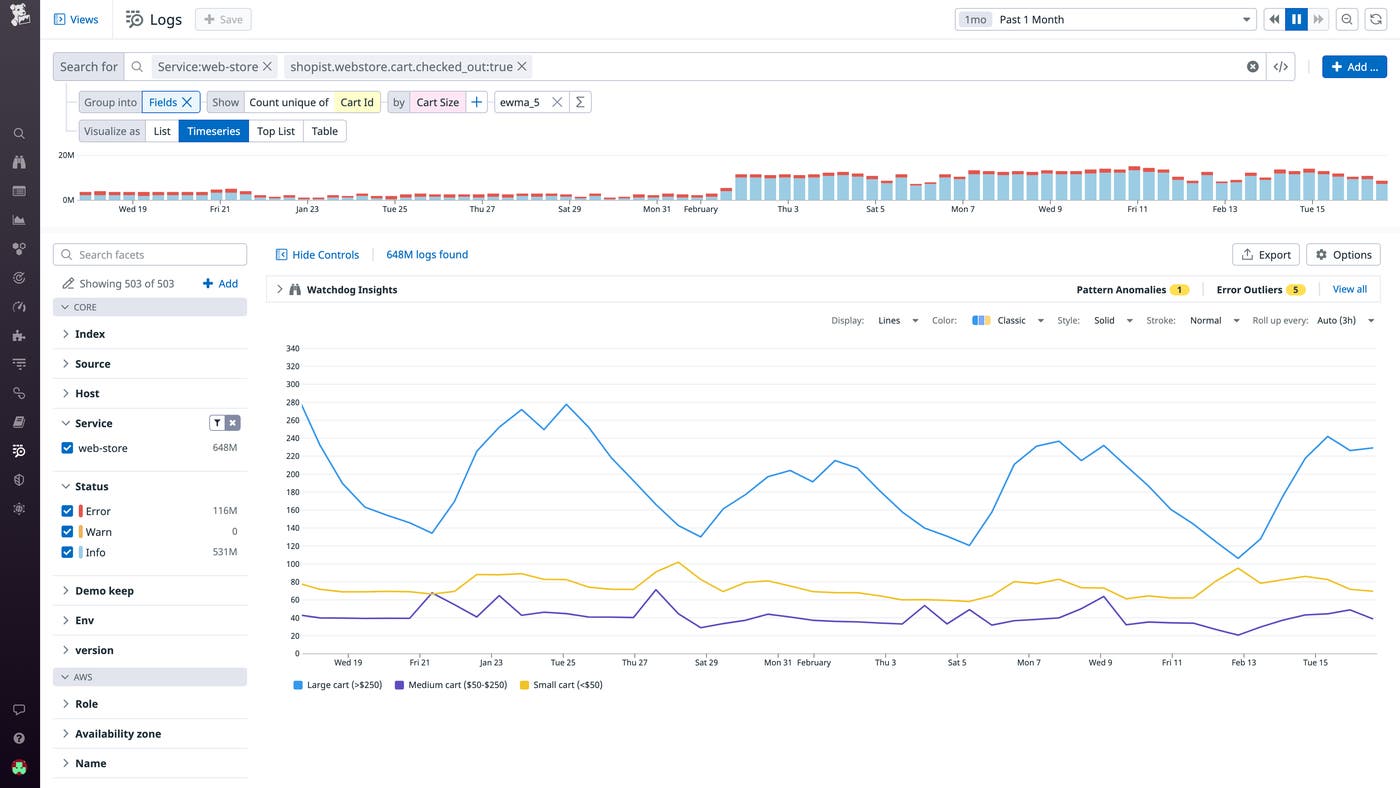This screenshot has width=1400, height=788.
Task: Refresh data using the circular arrows icon
Action: [1374, 19]
